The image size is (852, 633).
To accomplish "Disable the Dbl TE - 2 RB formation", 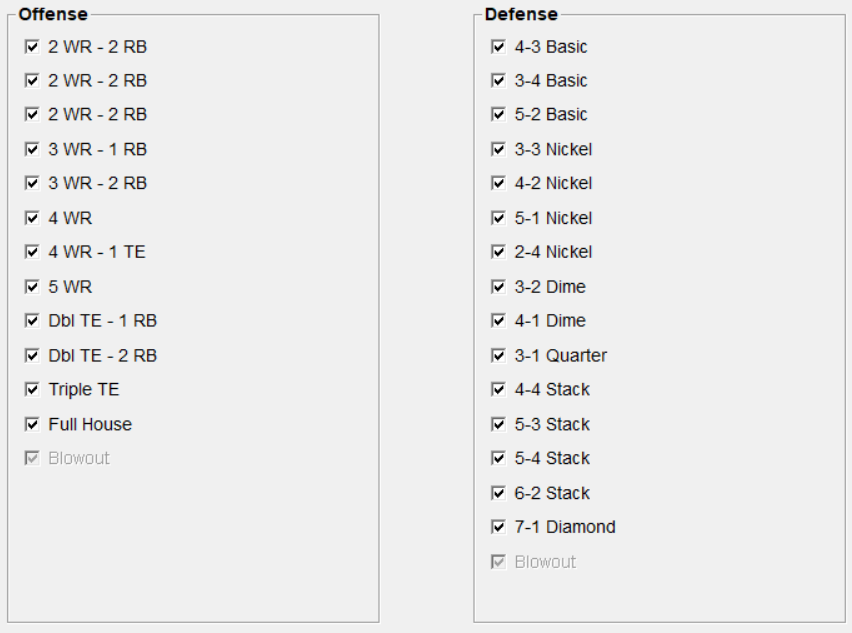I will 32,356.
